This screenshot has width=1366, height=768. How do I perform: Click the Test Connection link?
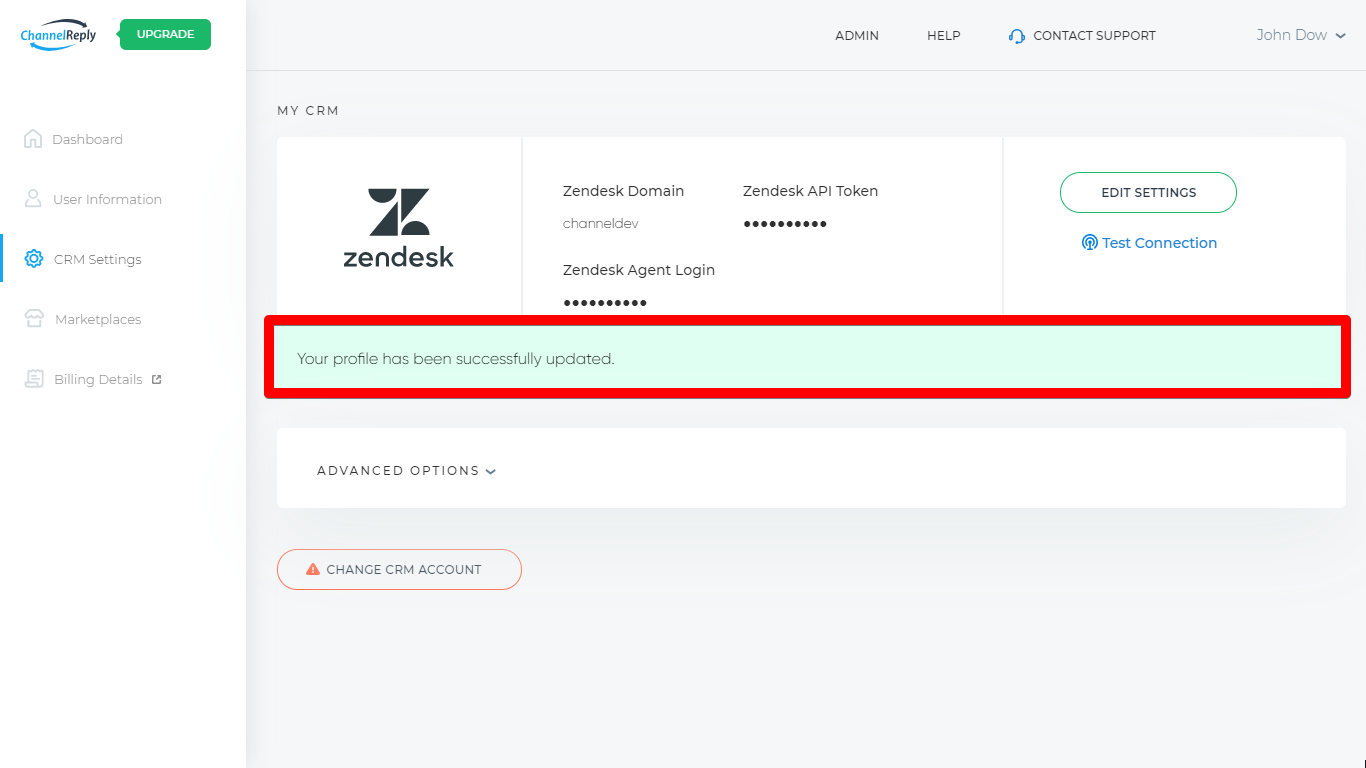1149,243
